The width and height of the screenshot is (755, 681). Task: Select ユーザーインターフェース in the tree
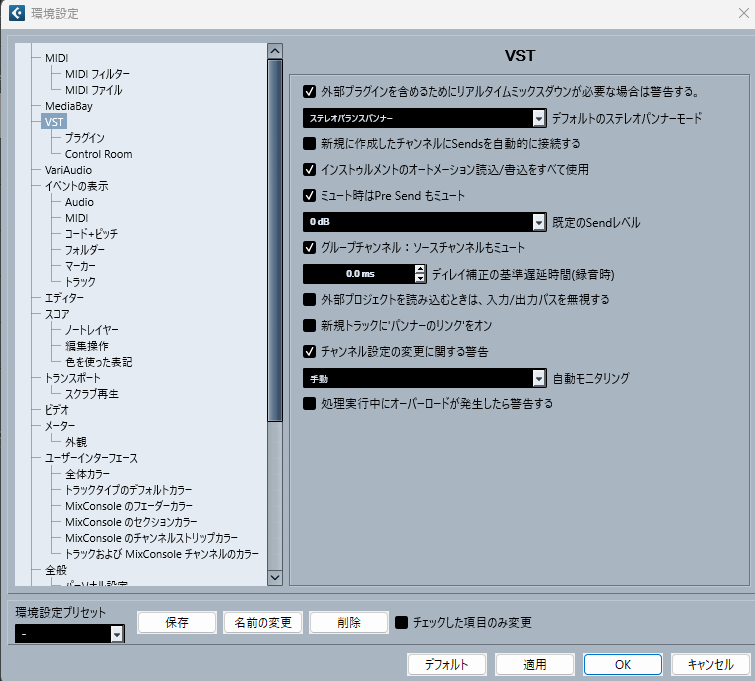pos(91,458)
